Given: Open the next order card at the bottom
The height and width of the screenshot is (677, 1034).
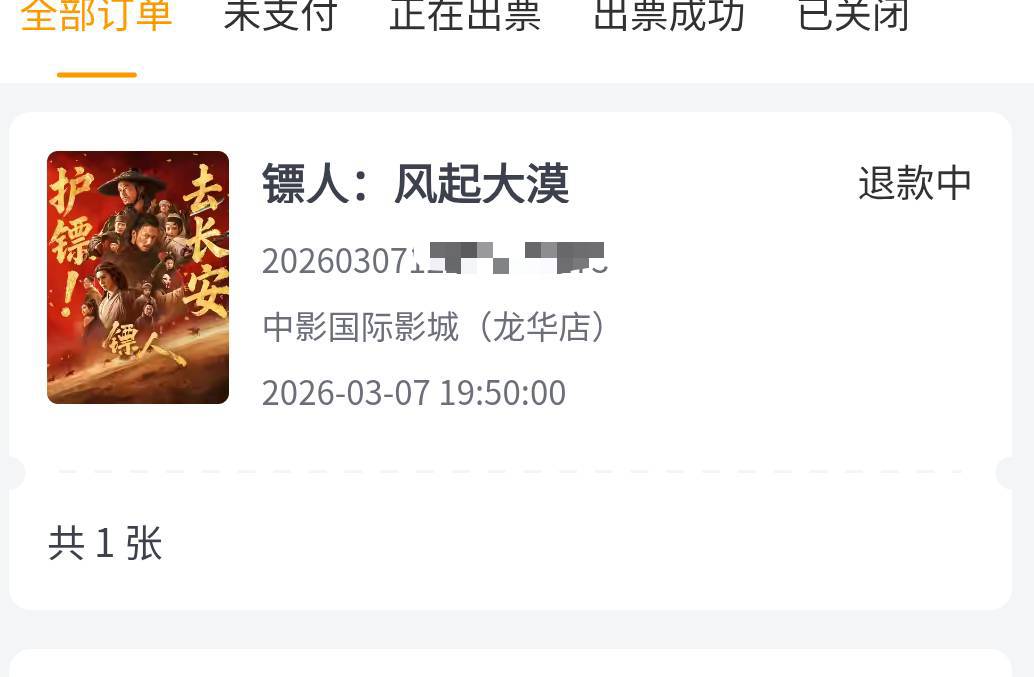Looking at the screenshot, I should click(510, 663).
